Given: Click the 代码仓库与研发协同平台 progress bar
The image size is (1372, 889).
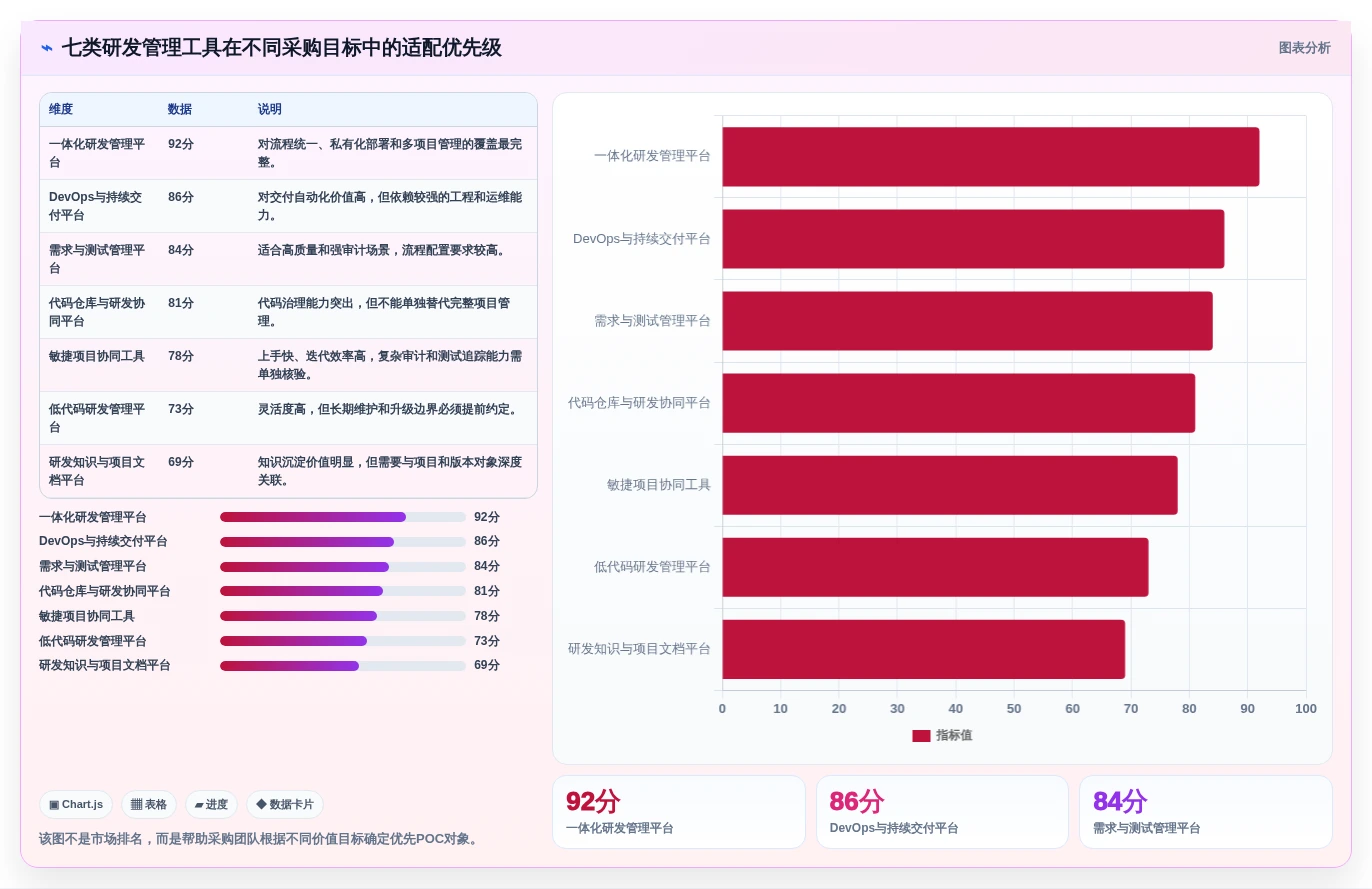Looking at the screenshot, I should tap(343, 591).
